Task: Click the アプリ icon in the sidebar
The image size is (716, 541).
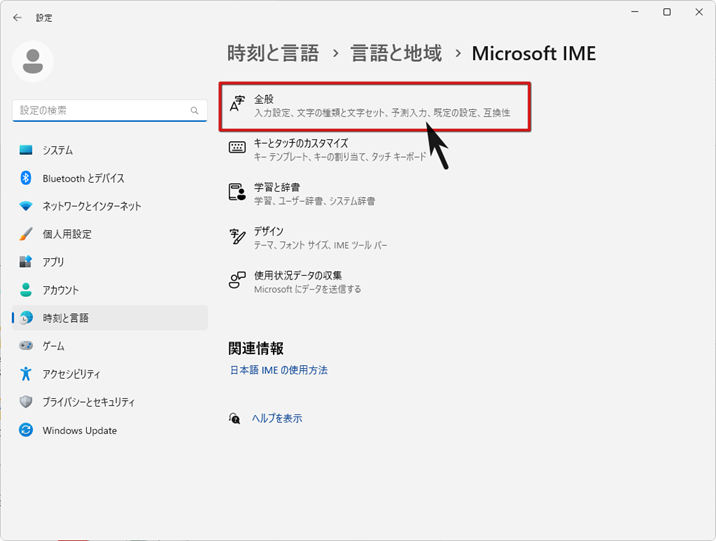Action: click(x=26, y=262)
